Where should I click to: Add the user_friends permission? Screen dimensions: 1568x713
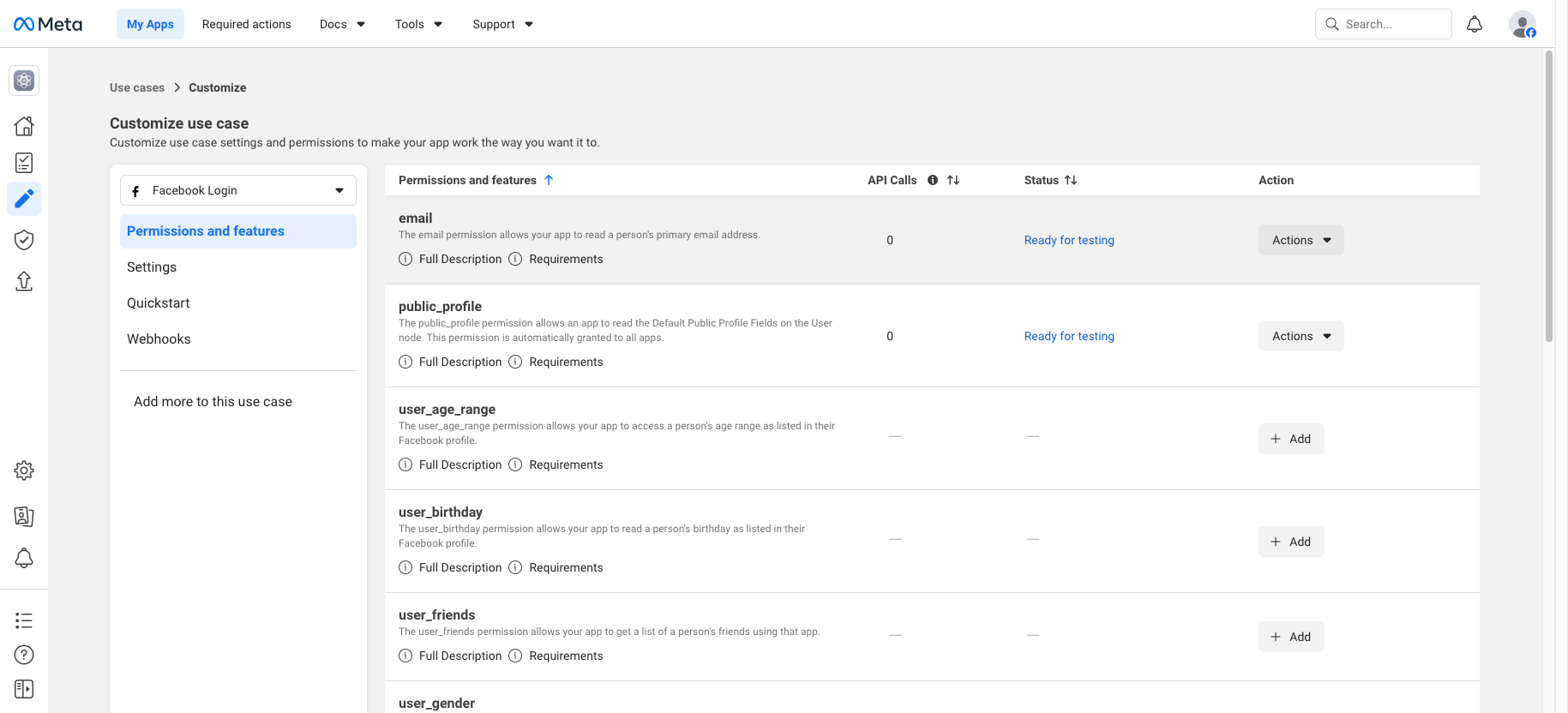[1291, 637]
